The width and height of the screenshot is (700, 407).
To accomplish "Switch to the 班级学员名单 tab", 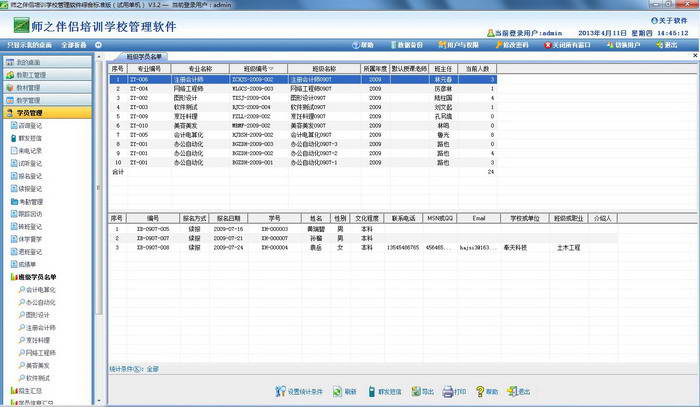I will (x=143, y=57).
